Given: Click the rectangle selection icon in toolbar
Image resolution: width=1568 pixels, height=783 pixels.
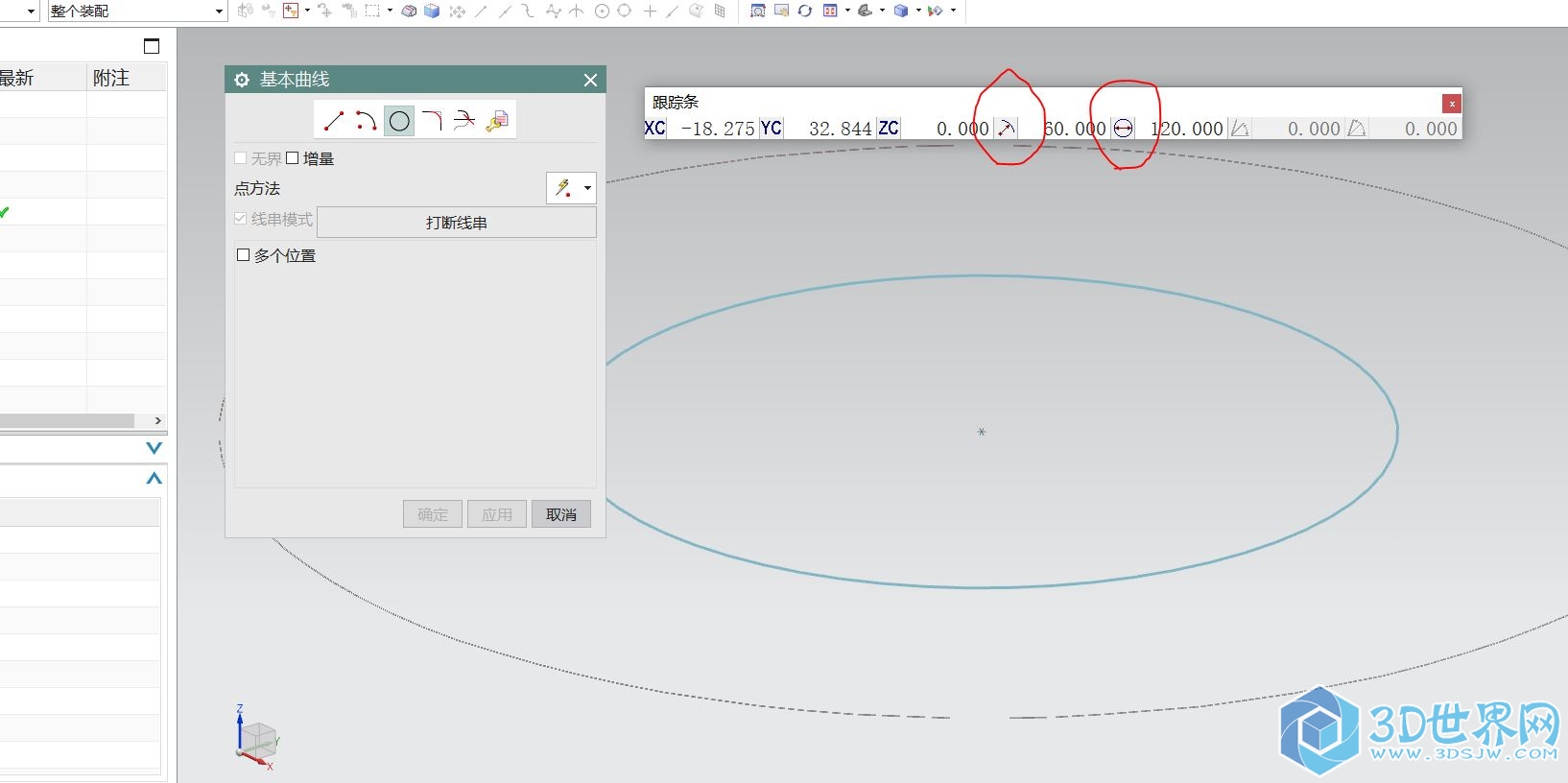Looking at the screenshot, I should tap(371, 11).
